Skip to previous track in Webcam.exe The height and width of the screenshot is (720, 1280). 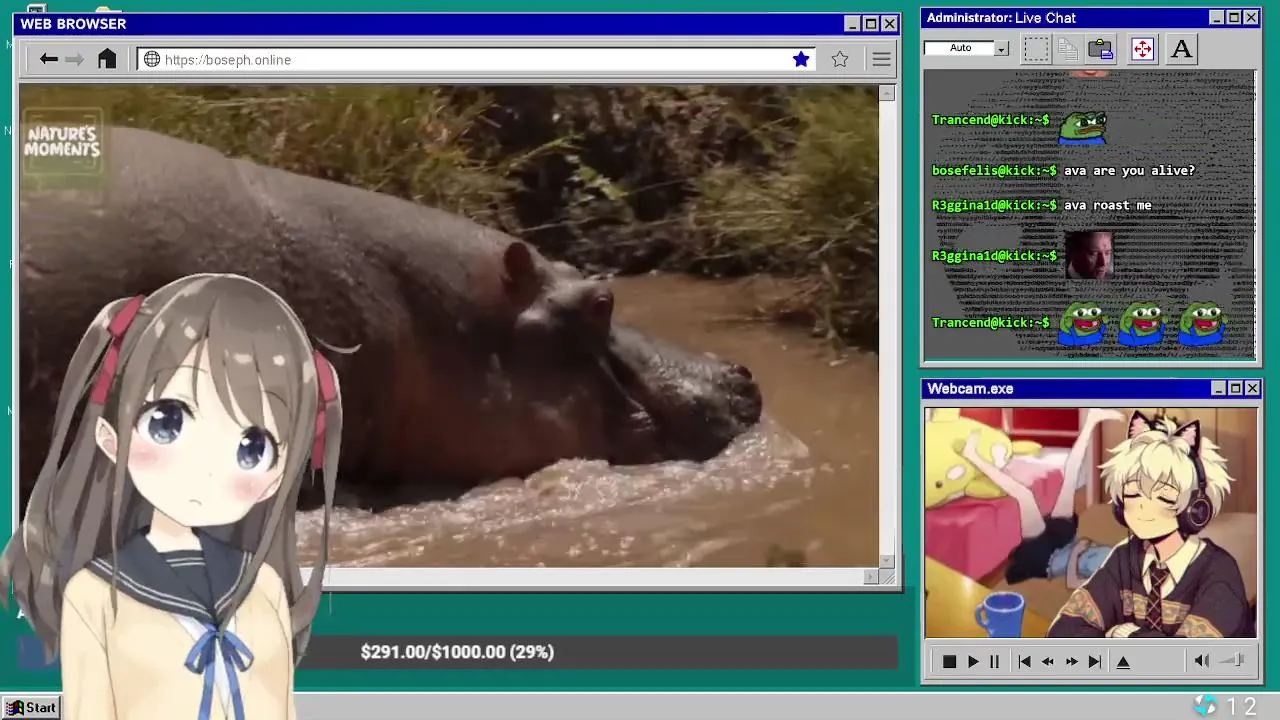tap(1024, 662)
